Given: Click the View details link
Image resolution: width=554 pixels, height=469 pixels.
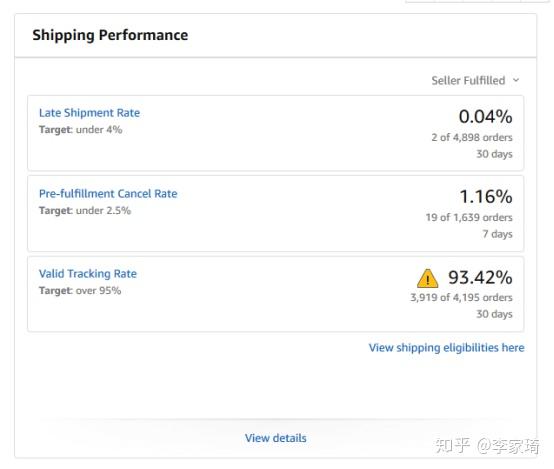Looking at the screenshot, I should [276, 438].
